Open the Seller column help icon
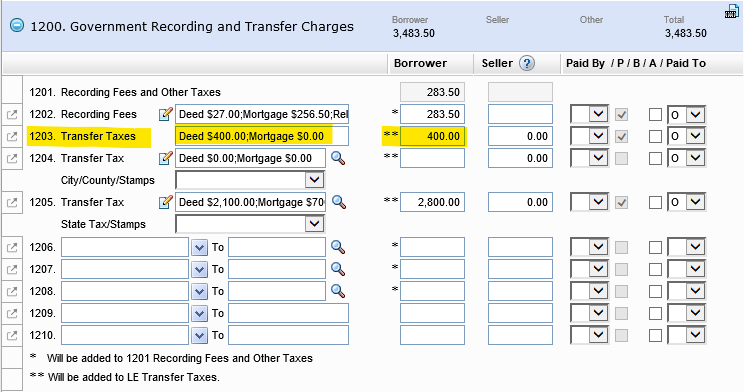Image resolution: width=744 pixels, height=392 pixels. point(527,63)
